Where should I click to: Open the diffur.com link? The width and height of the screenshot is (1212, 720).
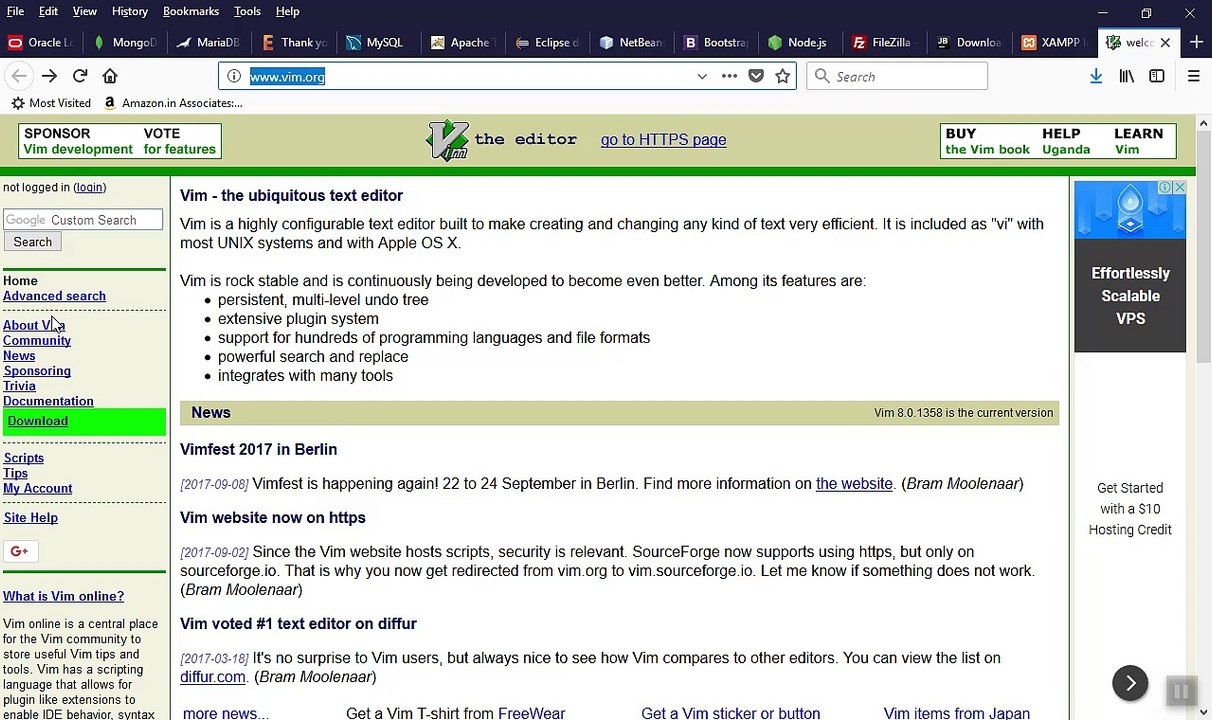coord(212,677)
